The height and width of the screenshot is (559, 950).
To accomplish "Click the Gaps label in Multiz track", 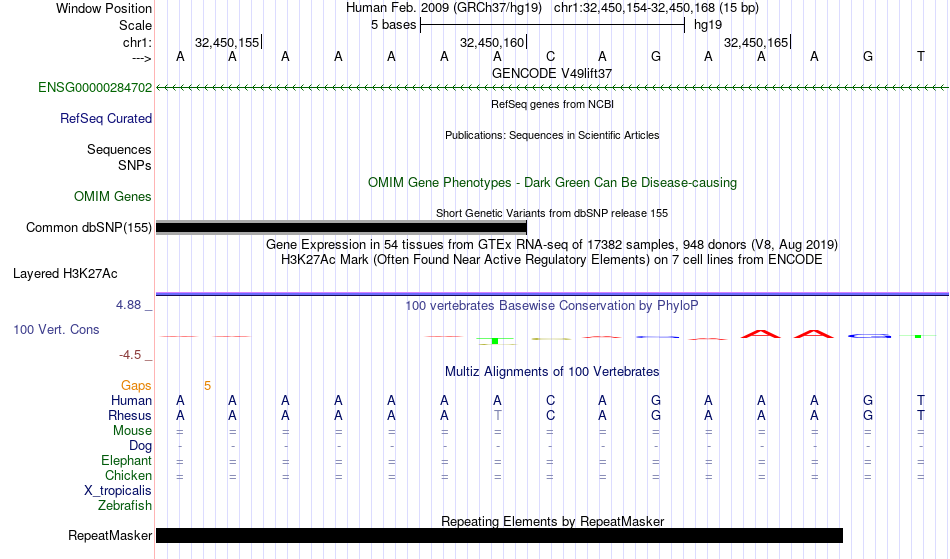I will tap(136, 385).
